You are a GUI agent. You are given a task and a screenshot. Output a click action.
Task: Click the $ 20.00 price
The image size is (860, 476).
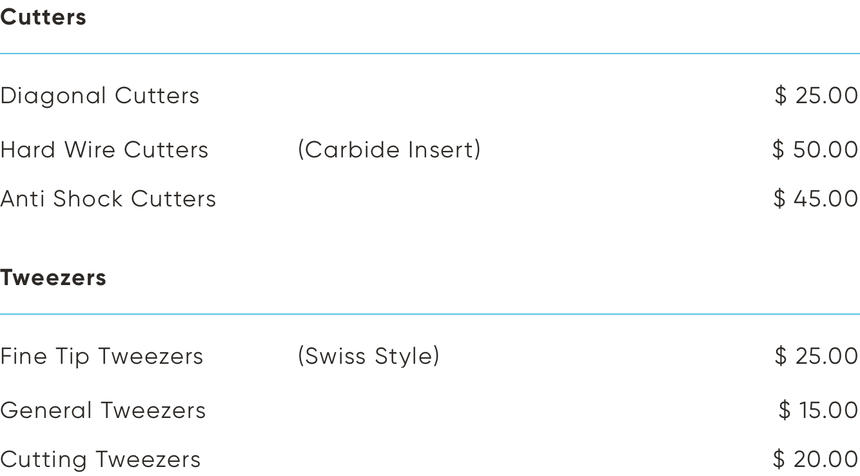click(815, 460)
